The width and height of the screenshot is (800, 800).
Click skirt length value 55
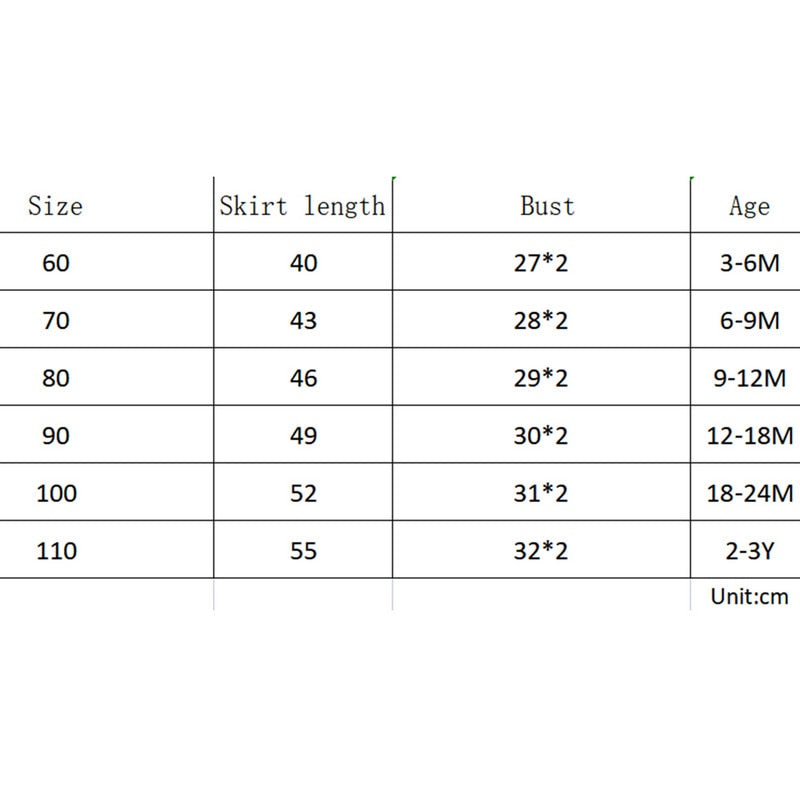coord(302,551)
